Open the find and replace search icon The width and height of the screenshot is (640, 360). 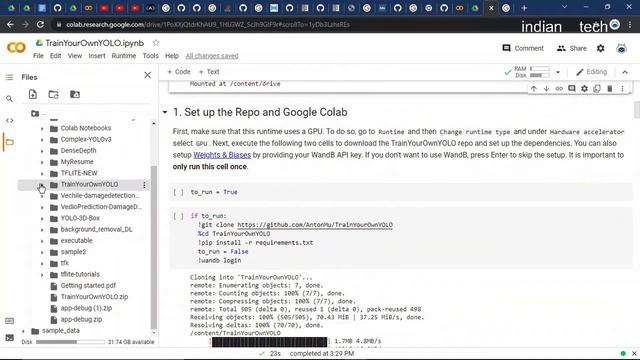[9, 99]
